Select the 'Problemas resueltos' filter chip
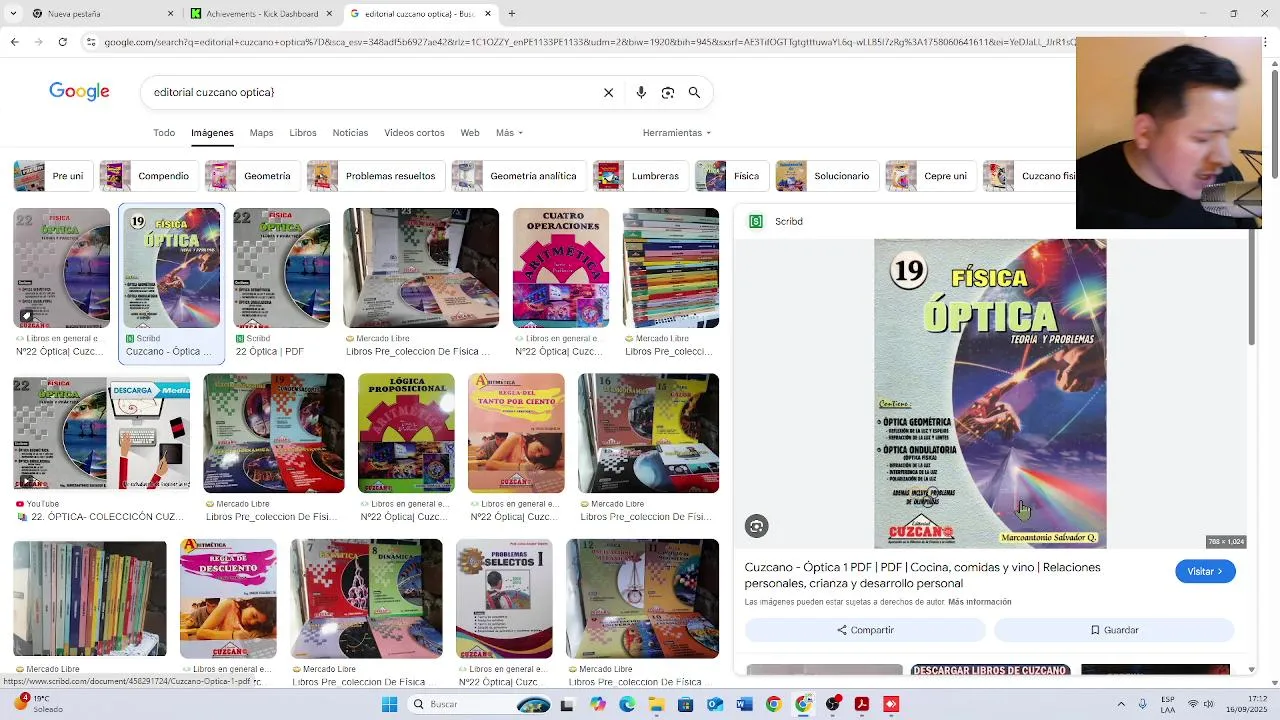The width and height of the screenshot is (1280, 720). coord(376,176)
